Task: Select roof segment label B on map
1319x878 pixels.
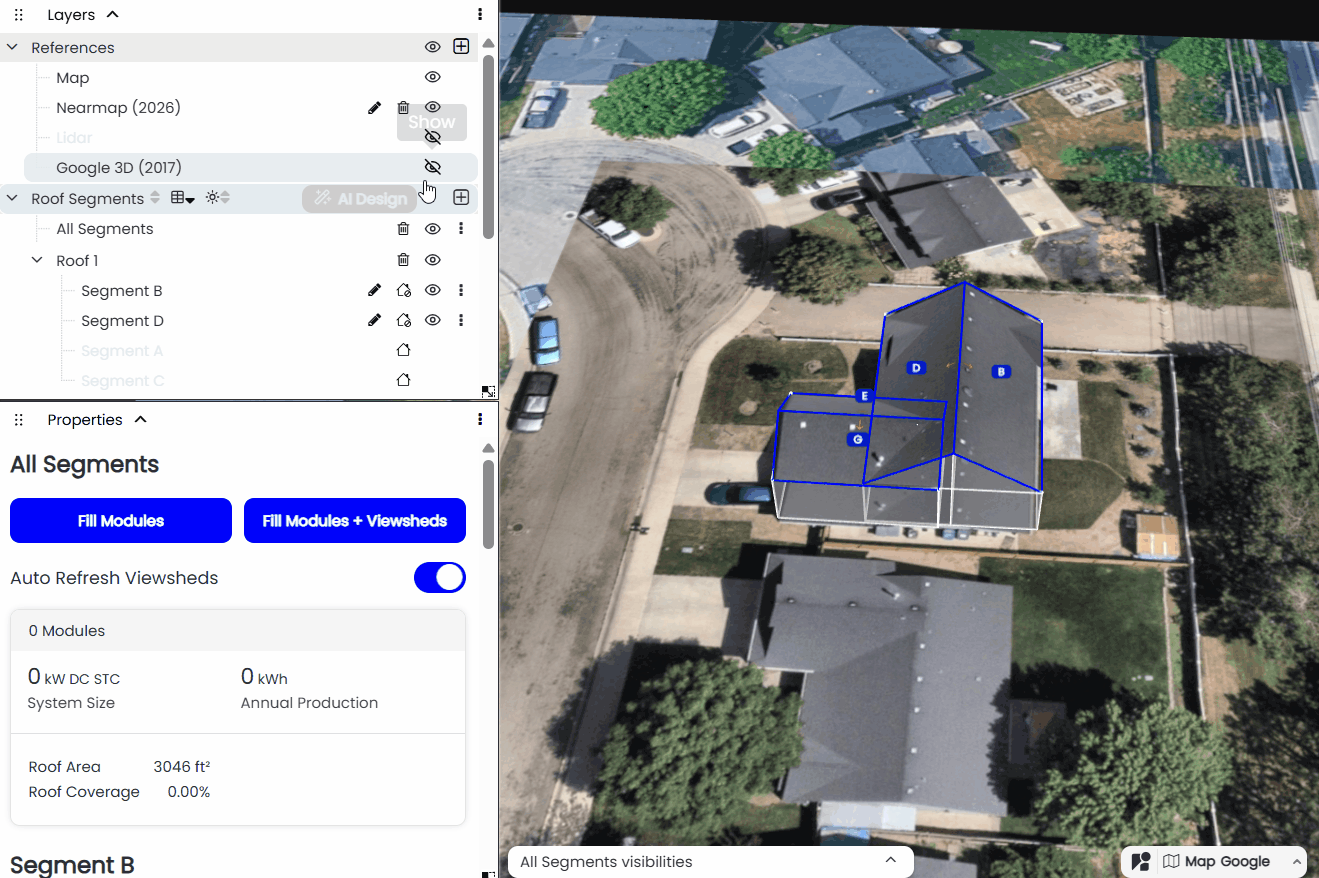Action: coord(999,371)
